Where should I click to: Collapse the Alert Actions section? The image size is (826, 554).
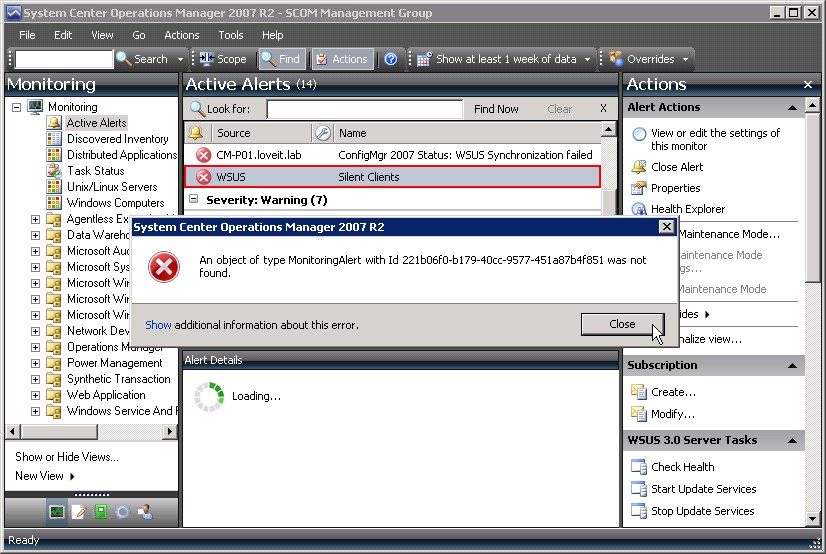(792, 107)
